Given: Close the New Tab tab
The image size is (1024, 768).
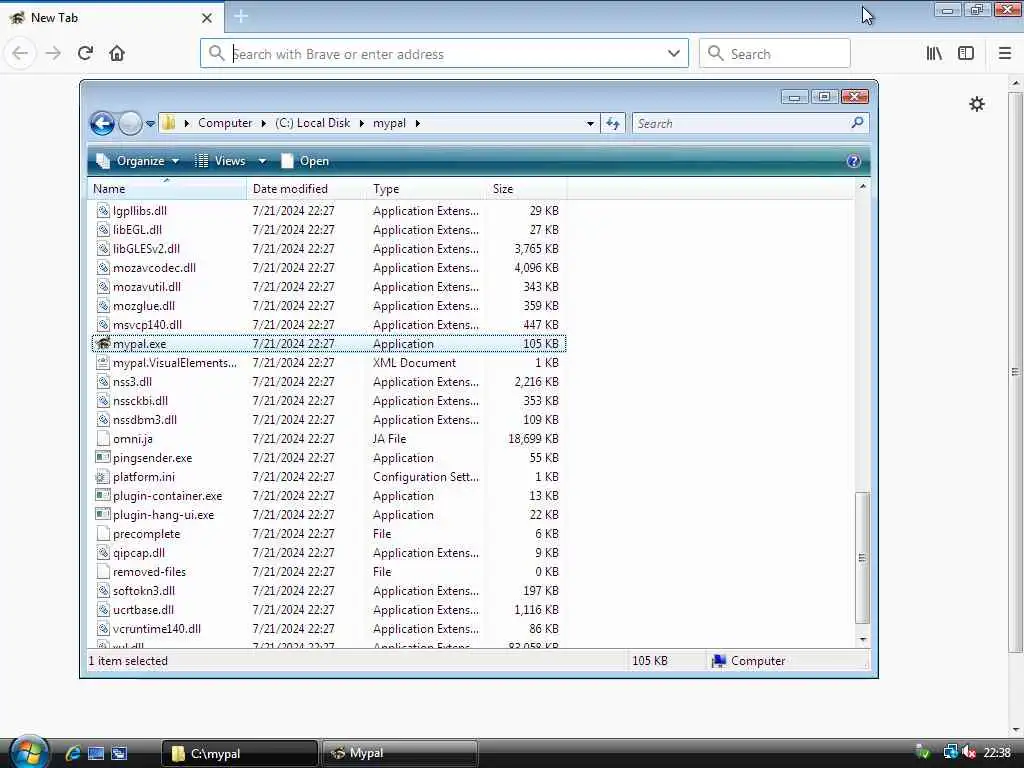Looking at the screenshot, I should [x=207, y=18].
